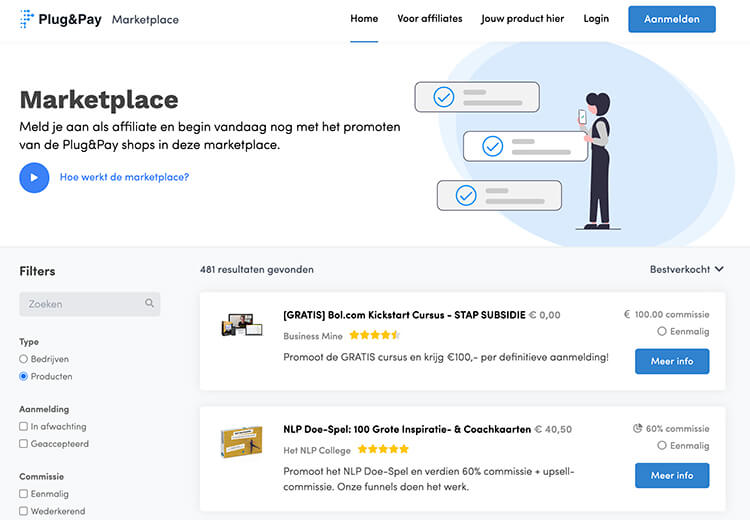Click the Eenmalig clock icon on Bol.com listing

coord(662,331)
